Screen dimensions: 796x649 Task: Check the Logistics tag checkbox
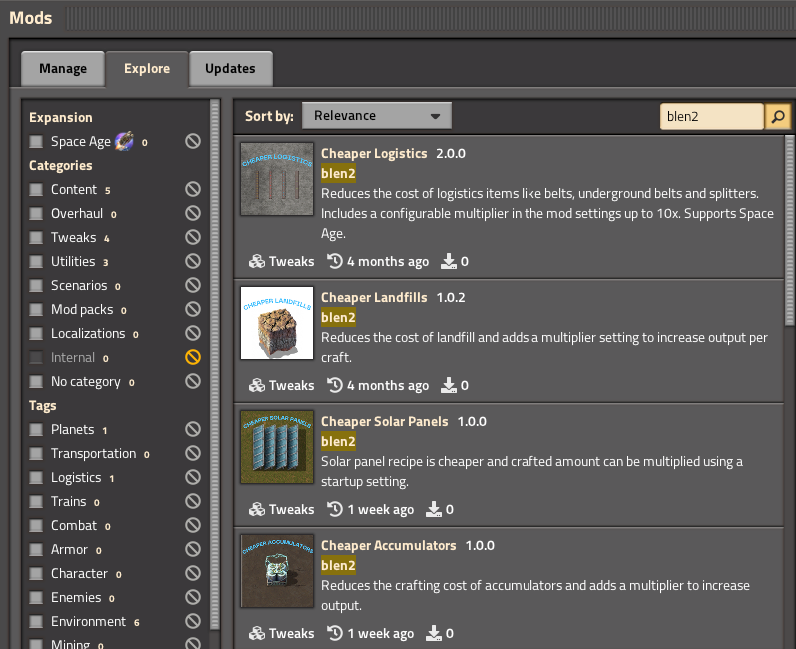pos(36,478)
